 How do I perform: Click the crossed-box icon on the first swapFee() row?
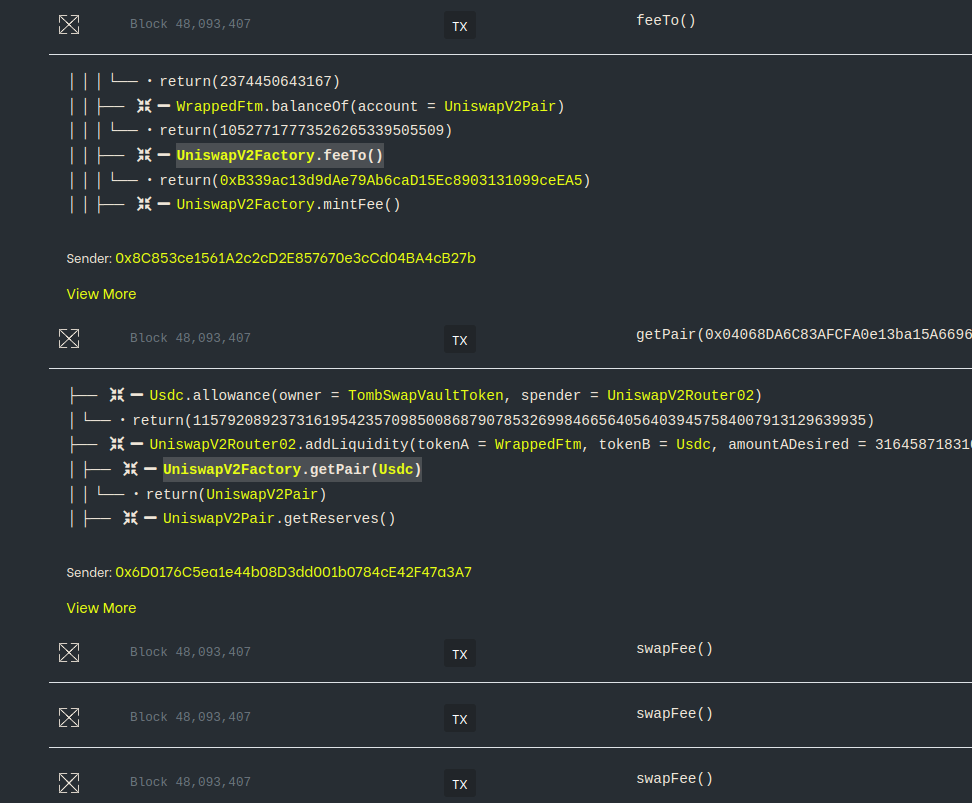point(69,652)
